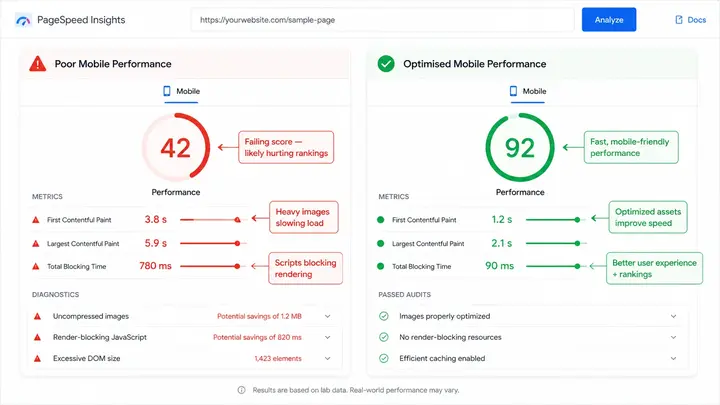Click red Total Blocking Time 780 ms bar
Screen dimensions: 720x405
pyautogui.click(x=211, y=266)
